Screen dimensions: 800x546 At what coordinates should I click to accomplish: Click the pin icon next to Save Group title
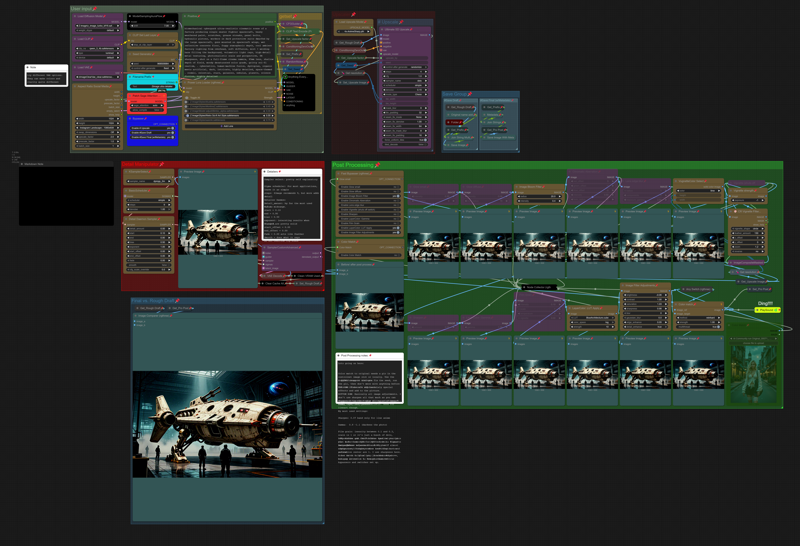pyautogui.click(x=470, y=94)
